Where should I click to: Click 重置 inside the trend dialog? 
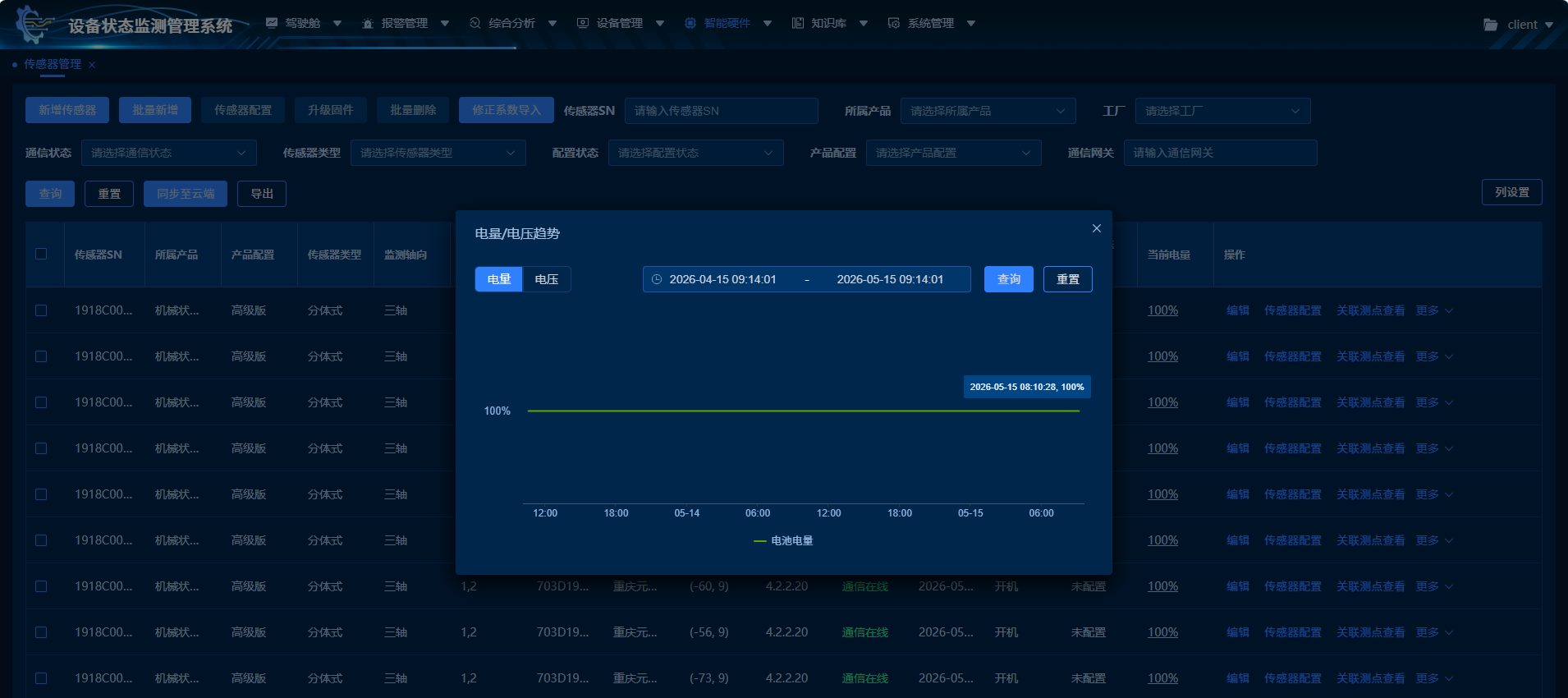(x=1068, y=279)
